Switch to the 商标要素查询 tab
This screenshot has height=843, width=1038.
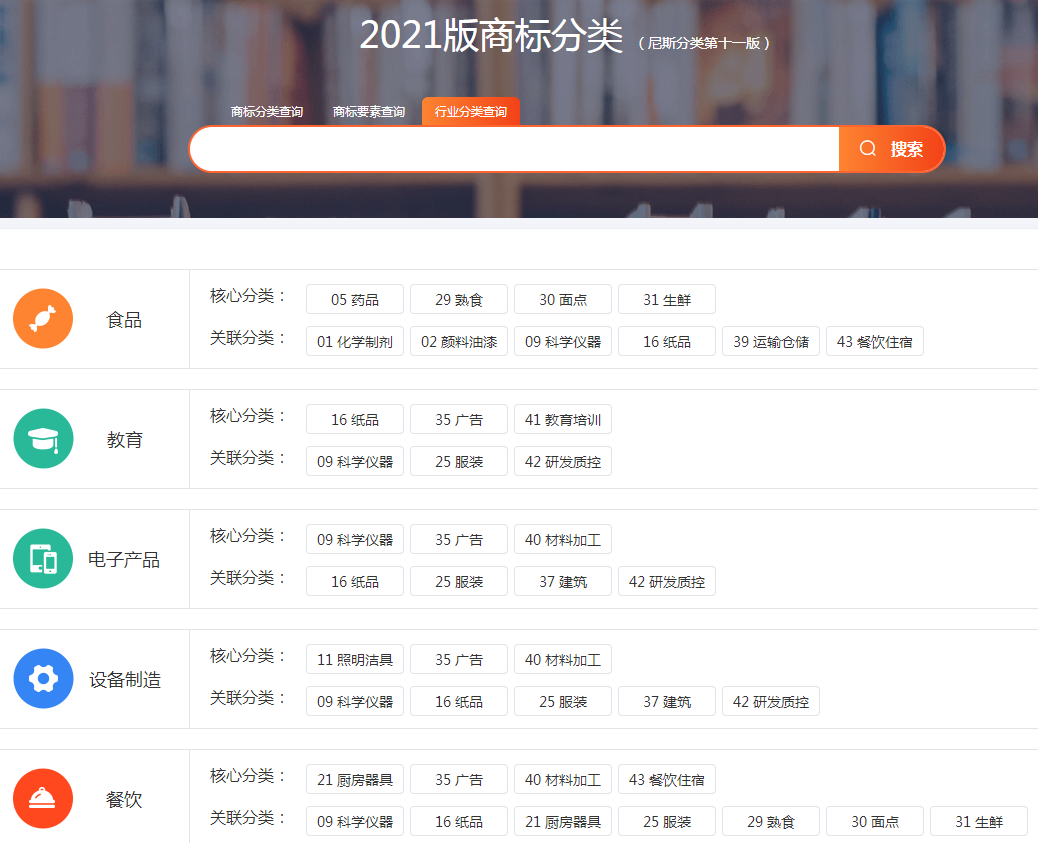[369, 112]
